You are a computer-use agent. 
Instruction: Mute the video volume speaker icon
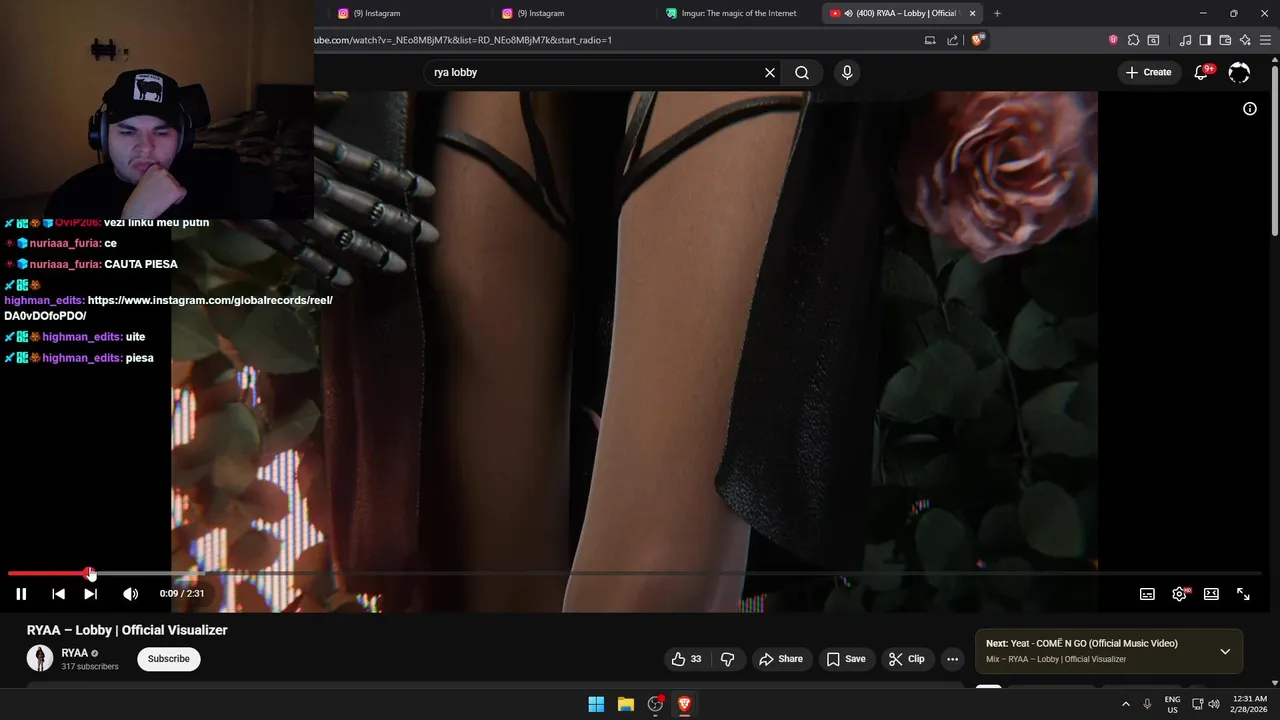tap(130, 594)
